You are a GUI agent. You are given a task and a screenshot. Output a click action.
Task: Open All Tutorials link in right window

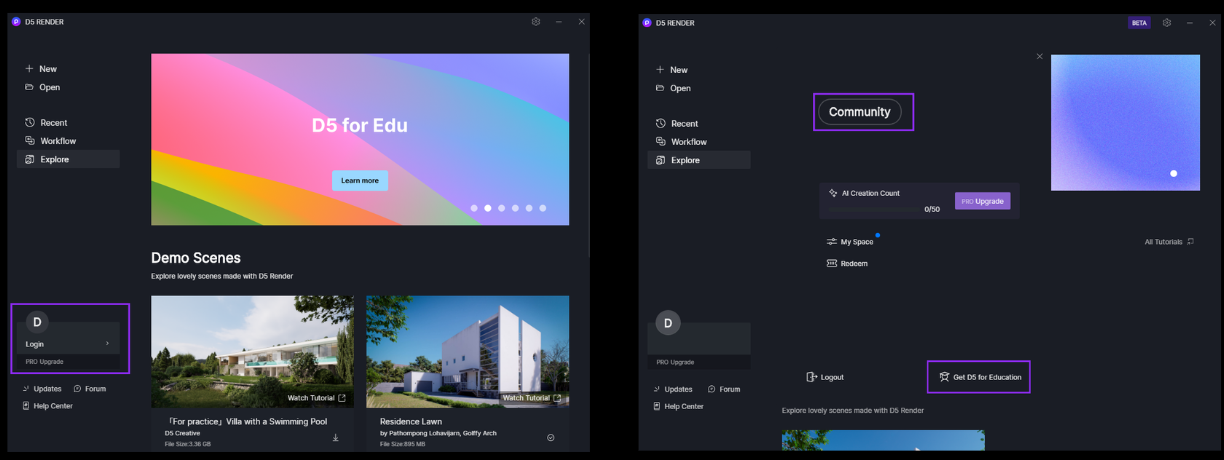1169,242
